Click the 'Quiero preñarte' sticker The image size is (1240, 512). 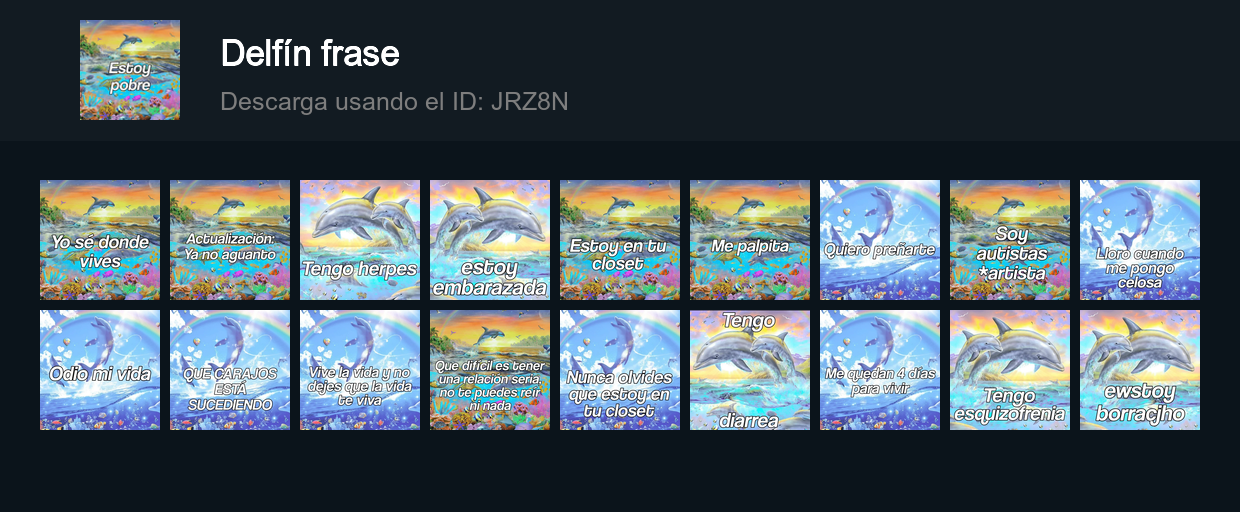[880, 240]
